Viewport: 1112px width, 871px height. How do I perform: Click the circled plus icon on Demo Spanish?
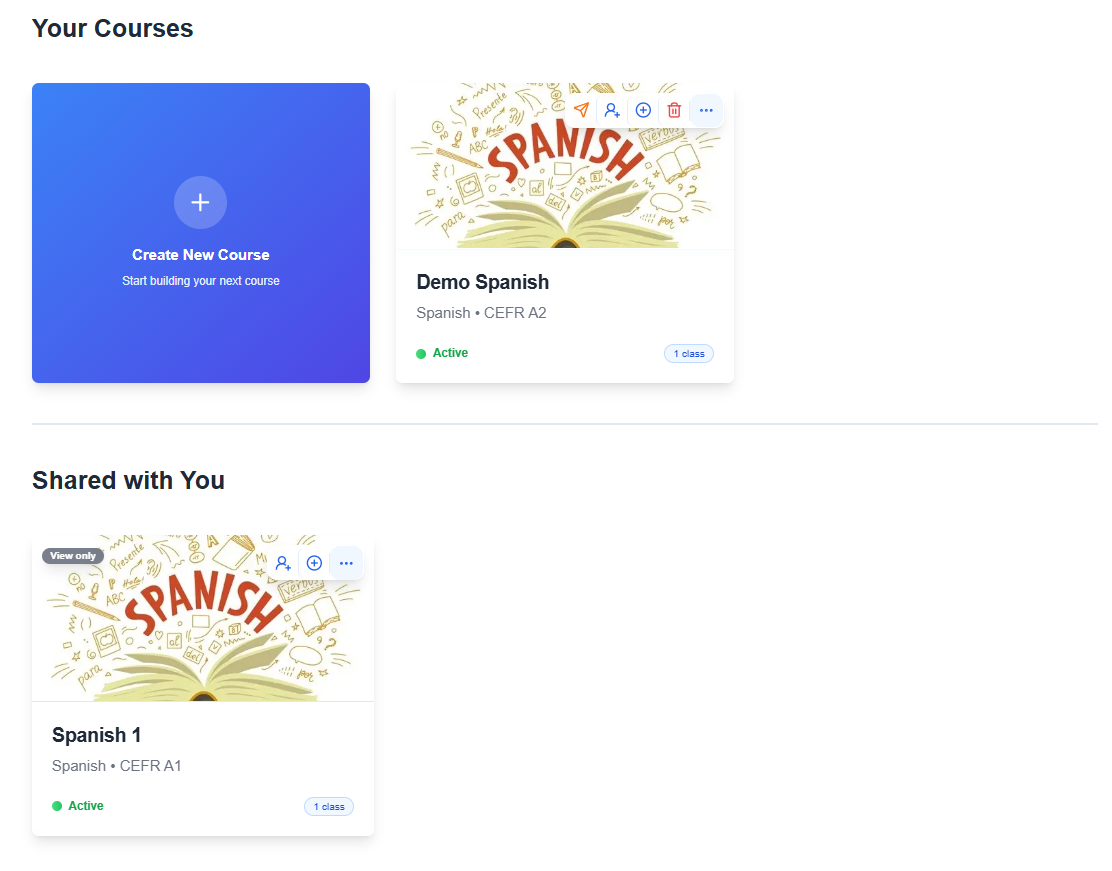[643, 110]
